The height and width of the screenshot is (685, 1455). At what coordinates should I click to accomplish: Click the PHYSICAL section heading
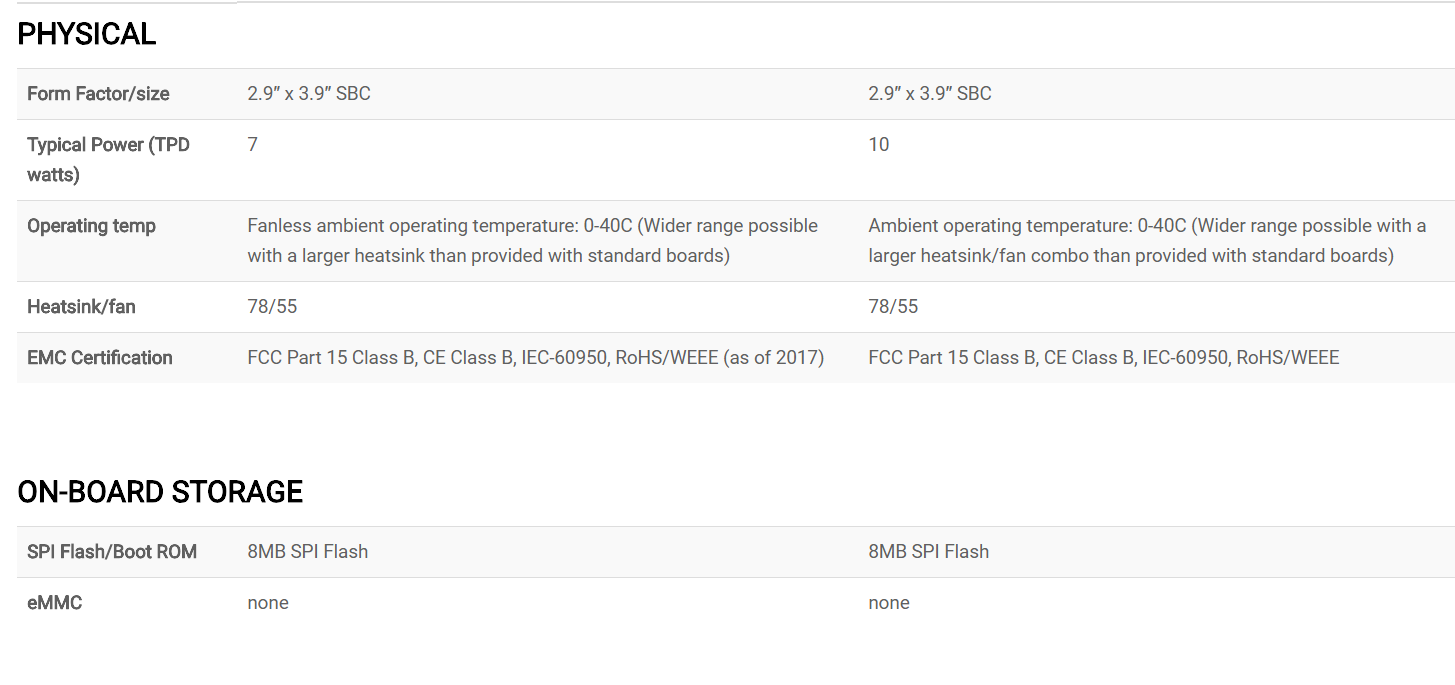pos(87,34)
